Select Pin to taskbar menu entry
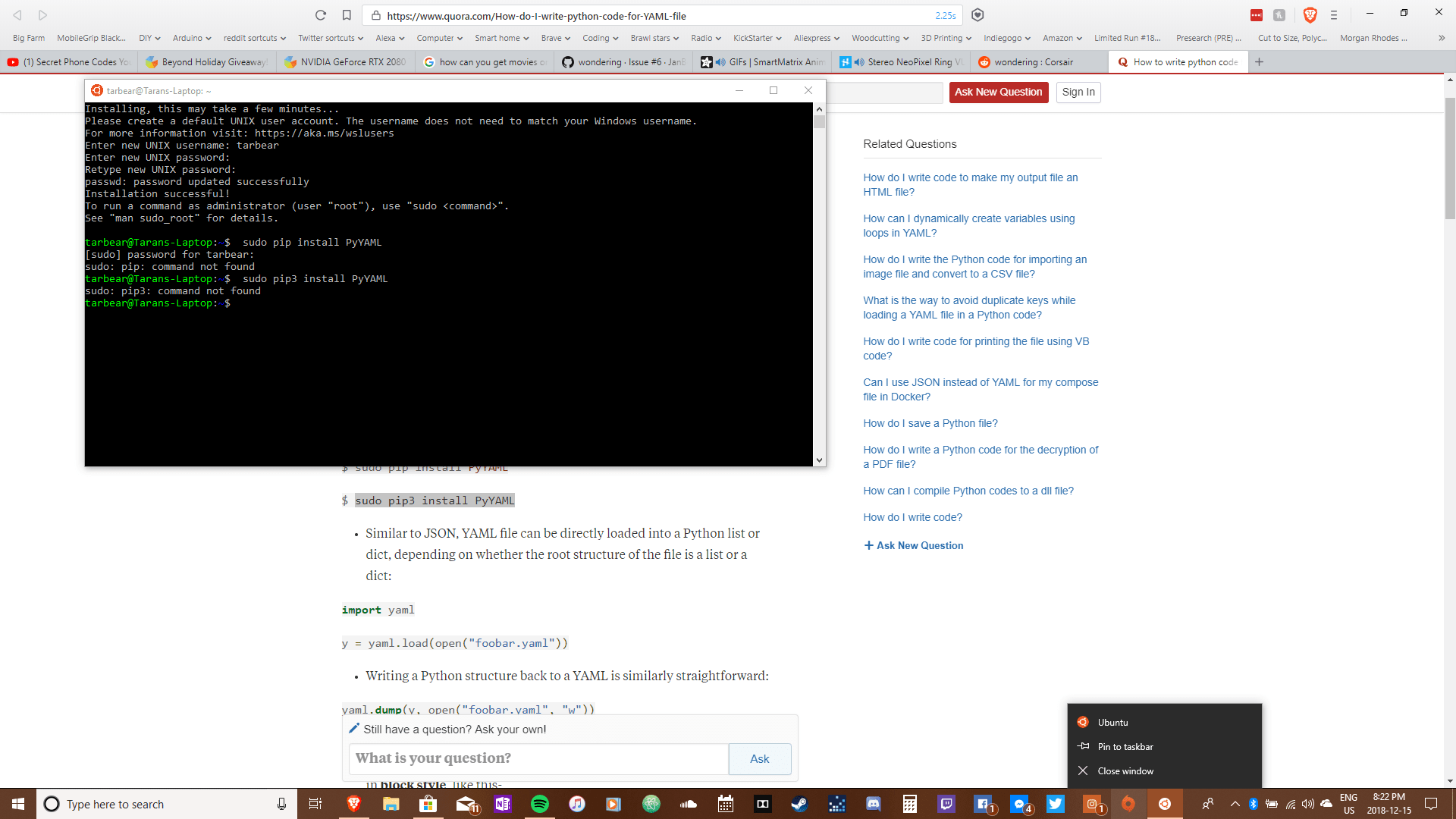1456x819 pixels. click(1125, 747)
